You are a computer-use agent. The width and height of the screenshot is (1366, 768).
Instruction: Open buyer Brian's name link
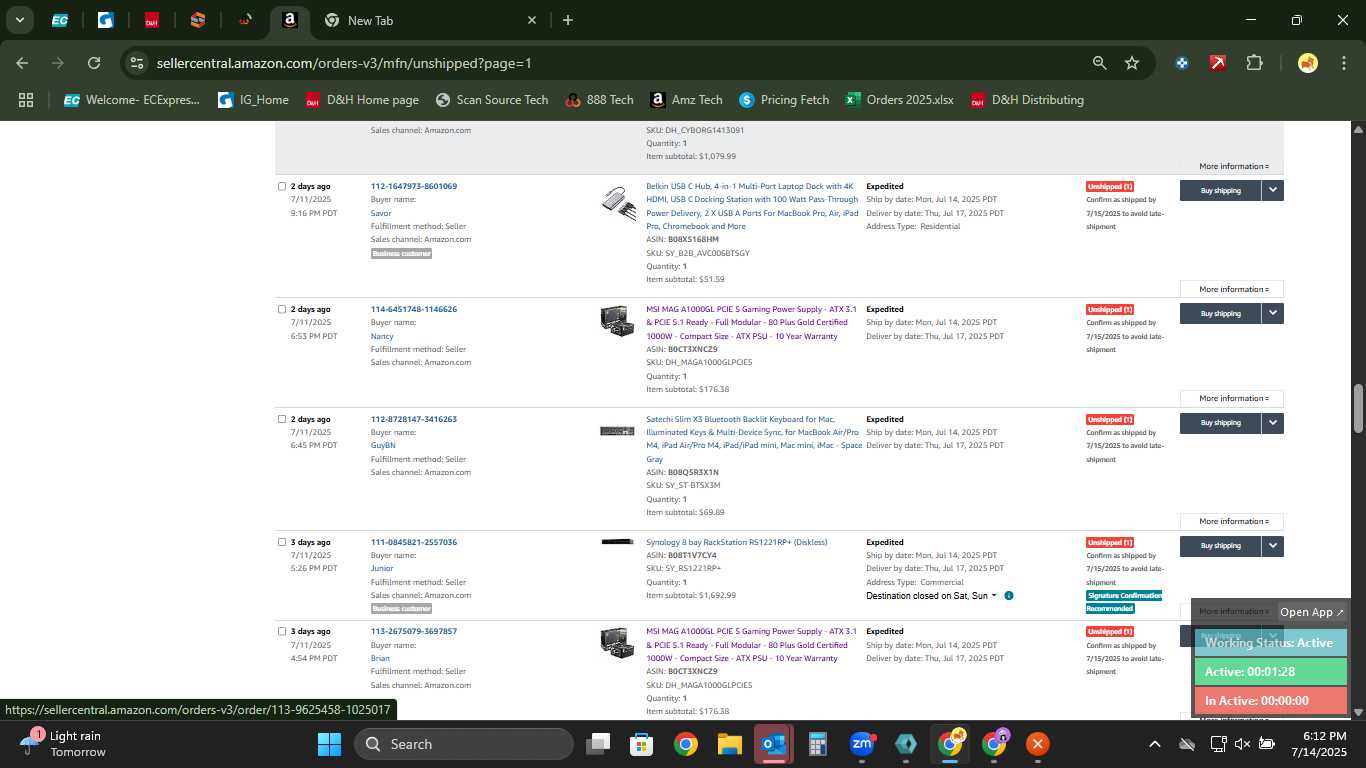pos(380,658)
